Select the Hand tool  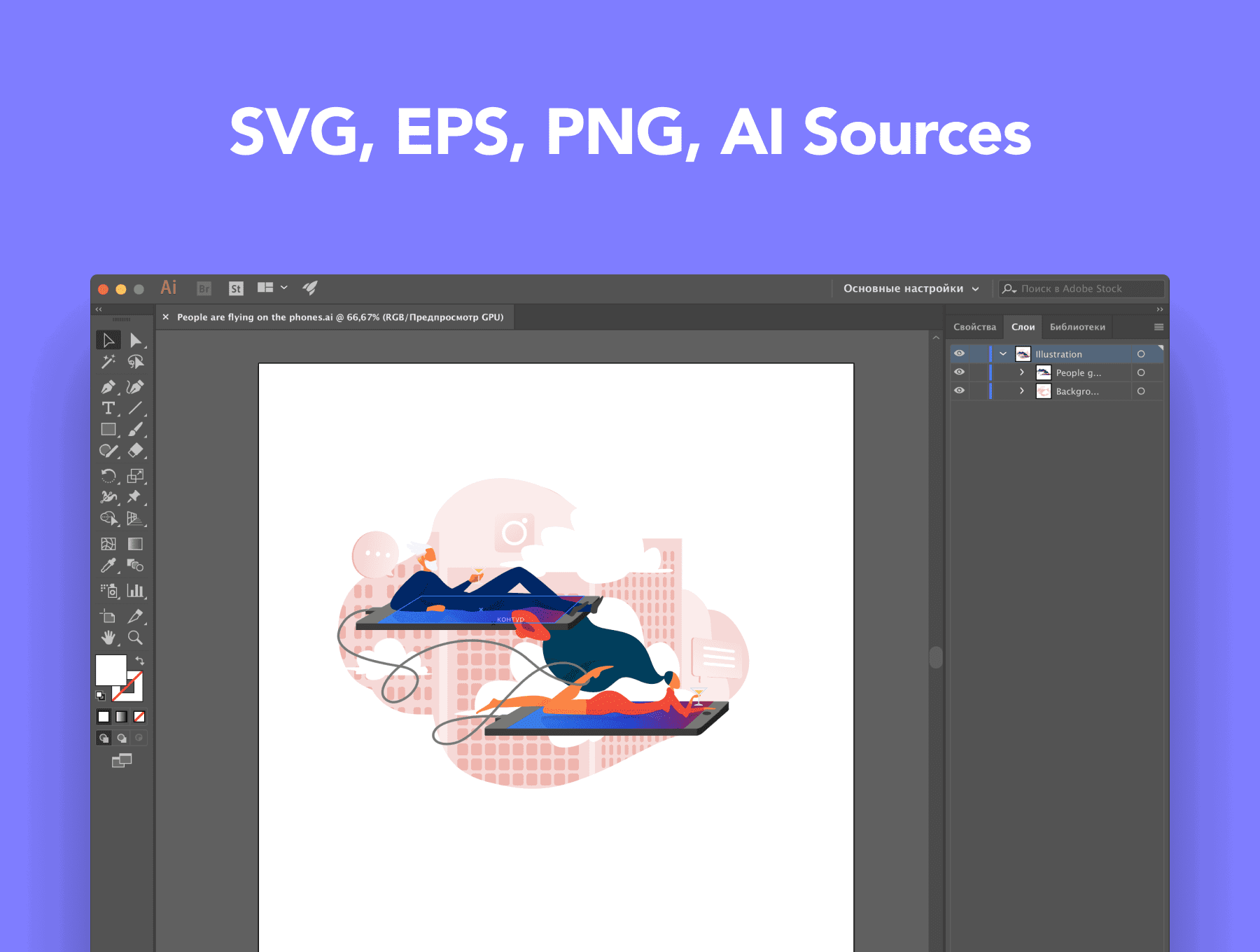108,638
